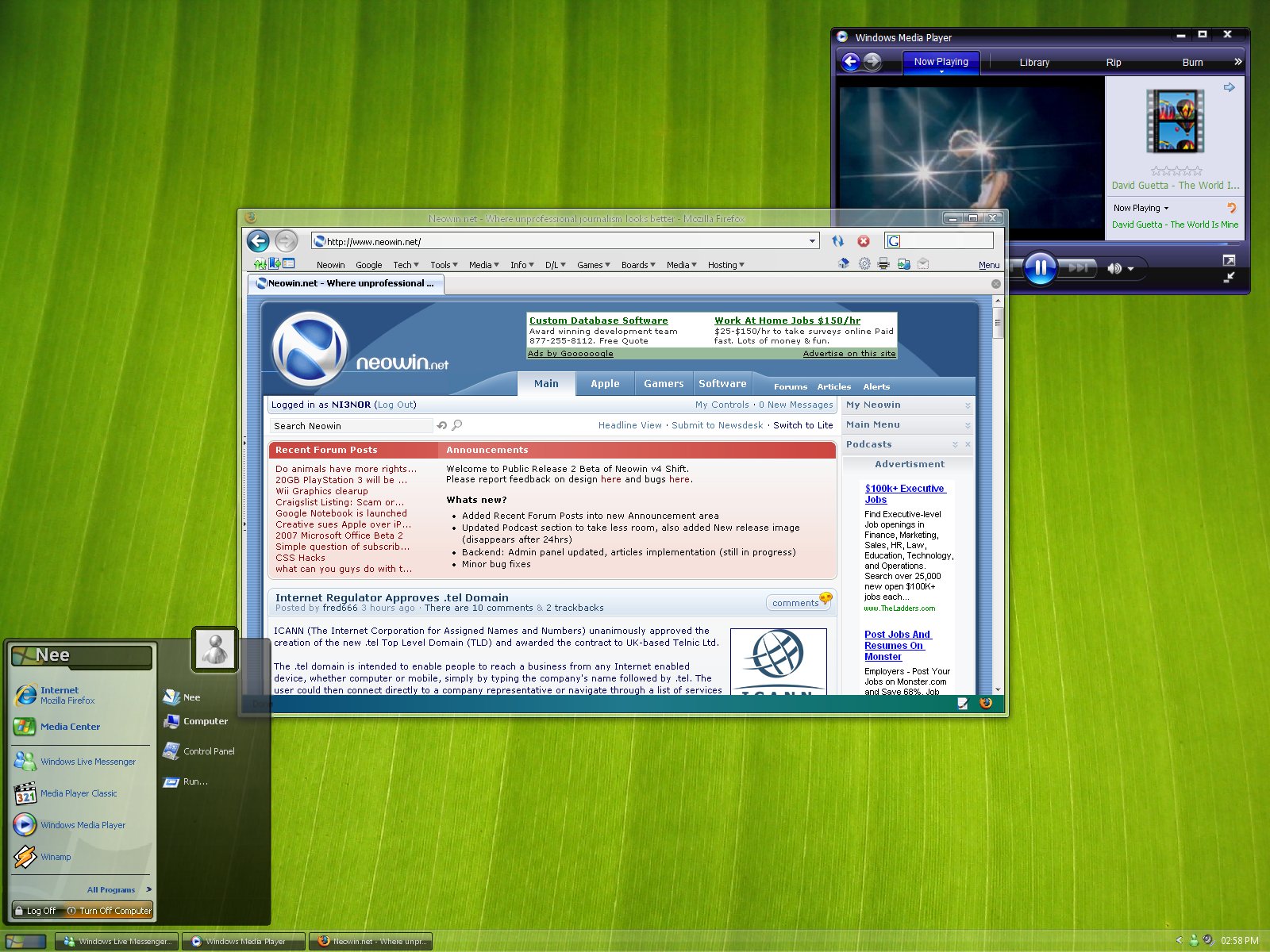Reload the Neowin page in Firefox
The height and width of the screenshot is (952, 1270).
[837, 241]
